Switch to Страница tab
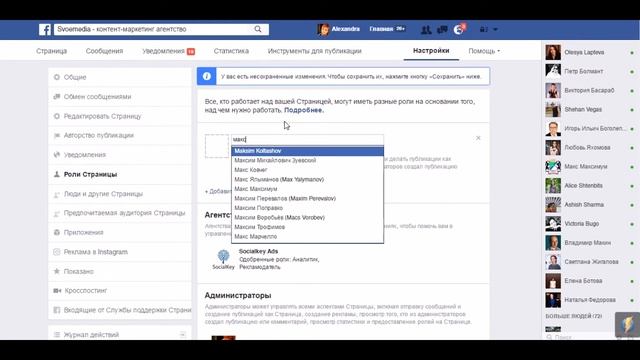This screenshot has width=640, height=360. pyautogui.click(x=51, y=51)
